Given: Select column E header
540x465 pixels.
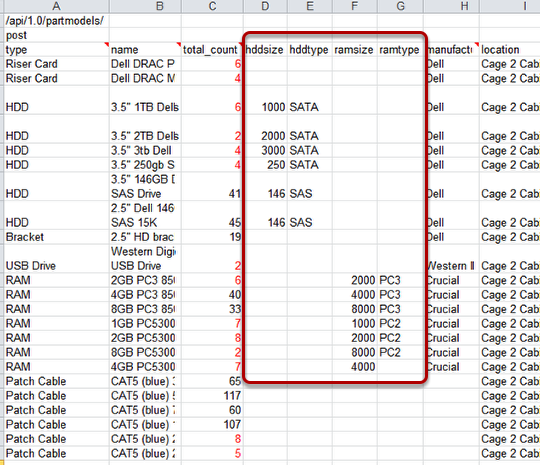Looking at the screenshot, I should pos(310,6).
